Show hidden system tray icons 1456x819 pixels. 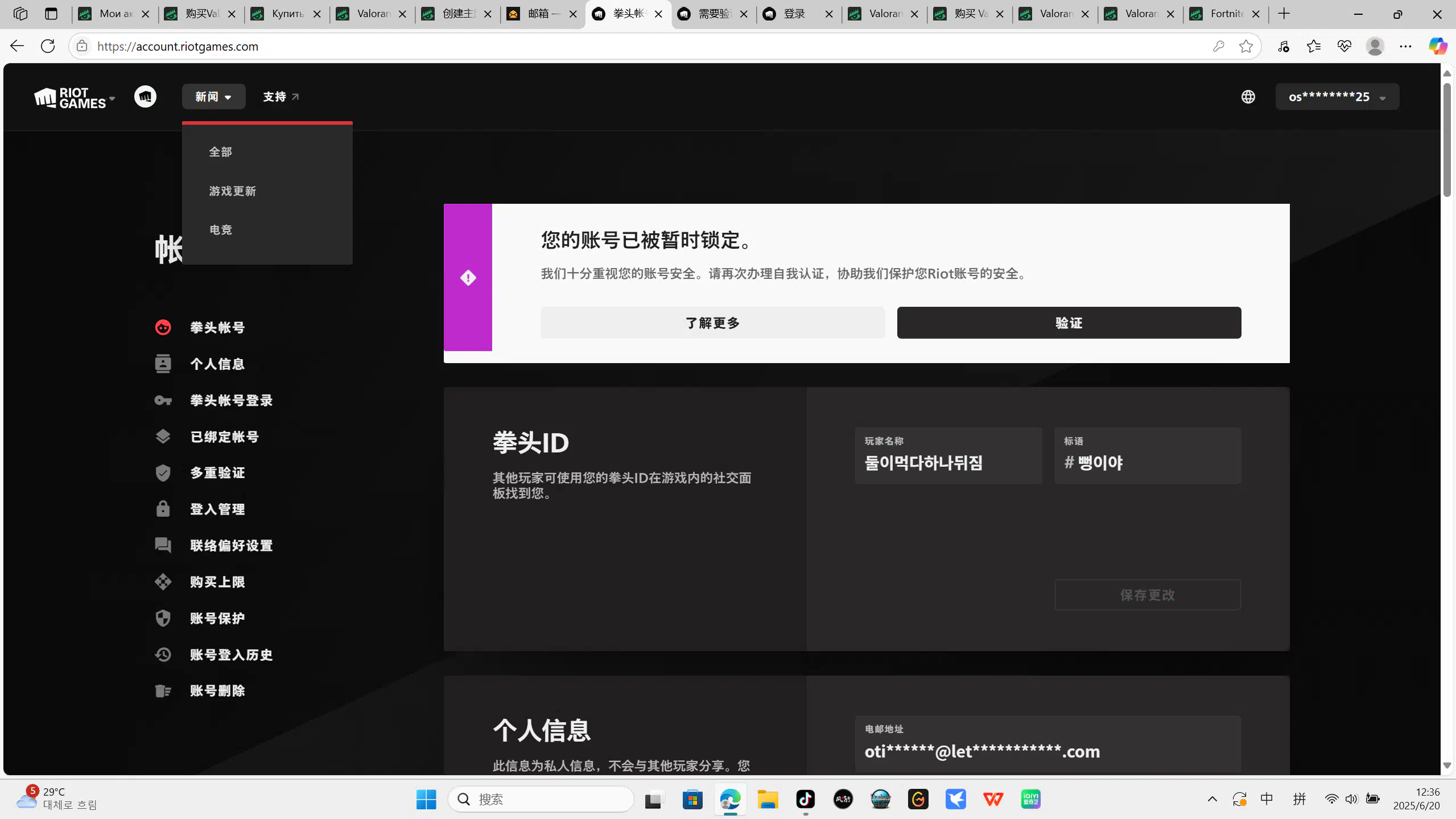(x=1212, y=799)
